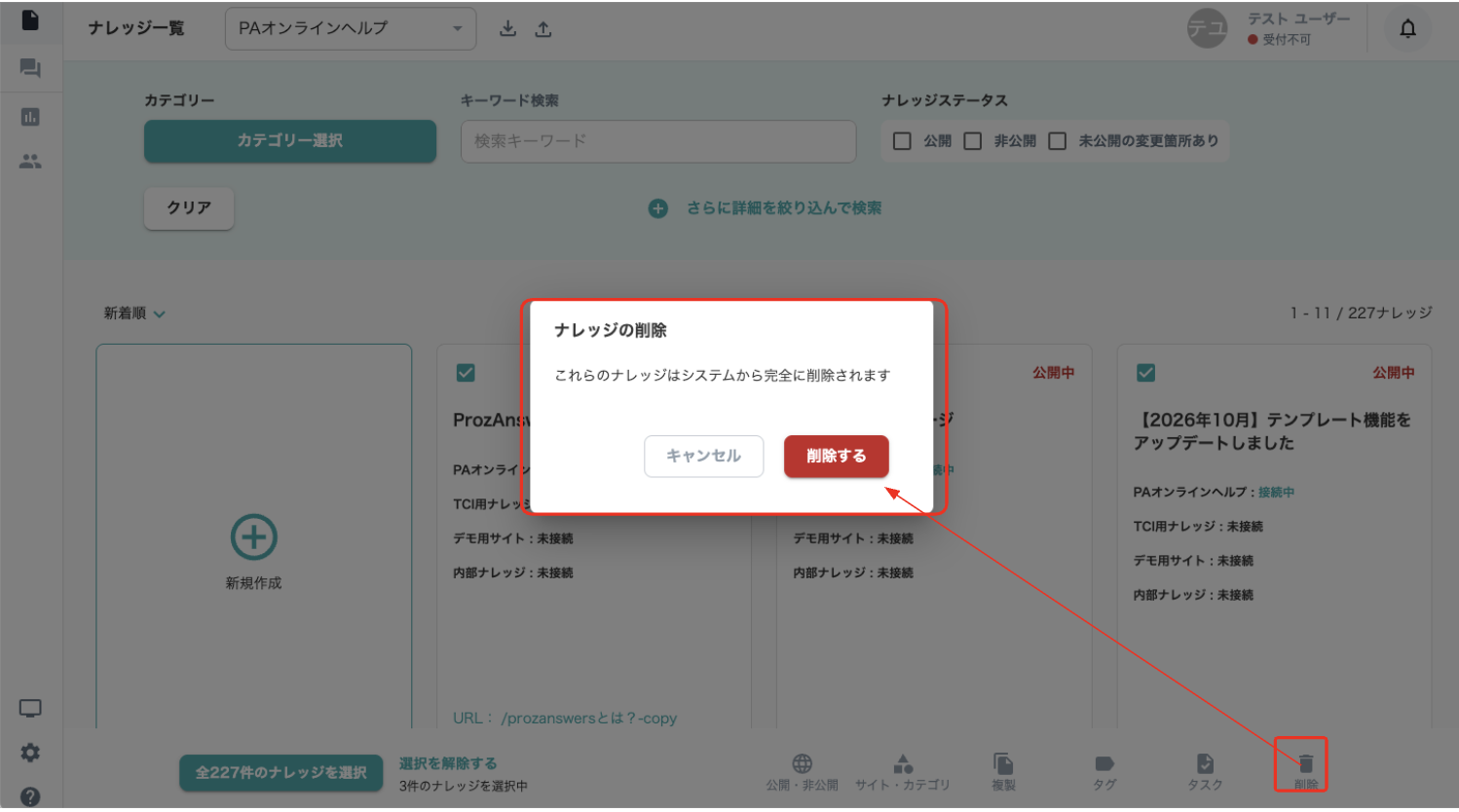Image resolution: width=1459 pixels, height=812 pixels.
Task: Open help via the question mark icon
Action: [x=30, y=796]
